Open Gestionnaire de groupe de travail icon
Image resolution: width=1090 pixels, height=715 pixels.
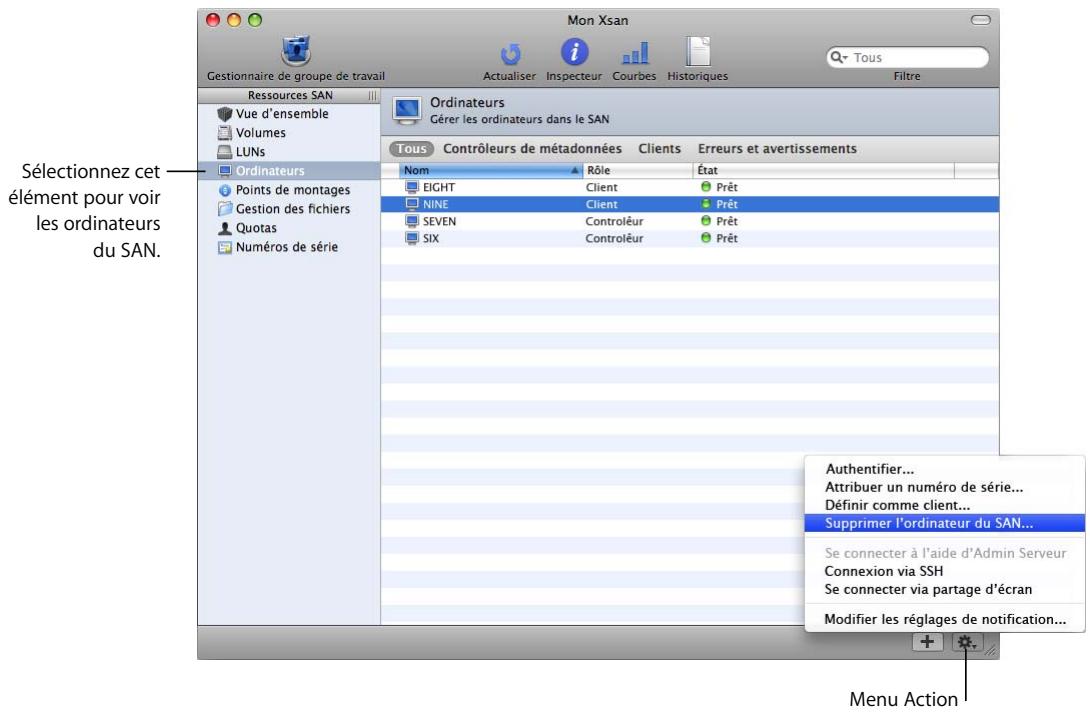tap(296, 51)
